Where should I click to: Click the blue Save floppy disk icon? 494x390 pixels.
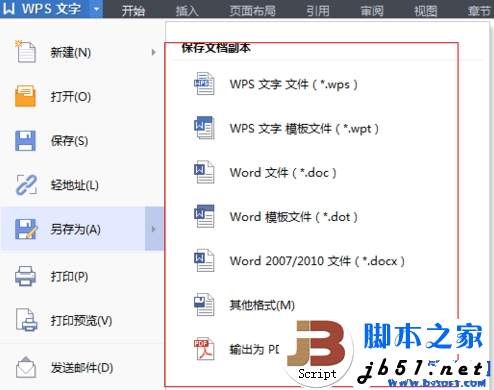[x=25, y=140]
